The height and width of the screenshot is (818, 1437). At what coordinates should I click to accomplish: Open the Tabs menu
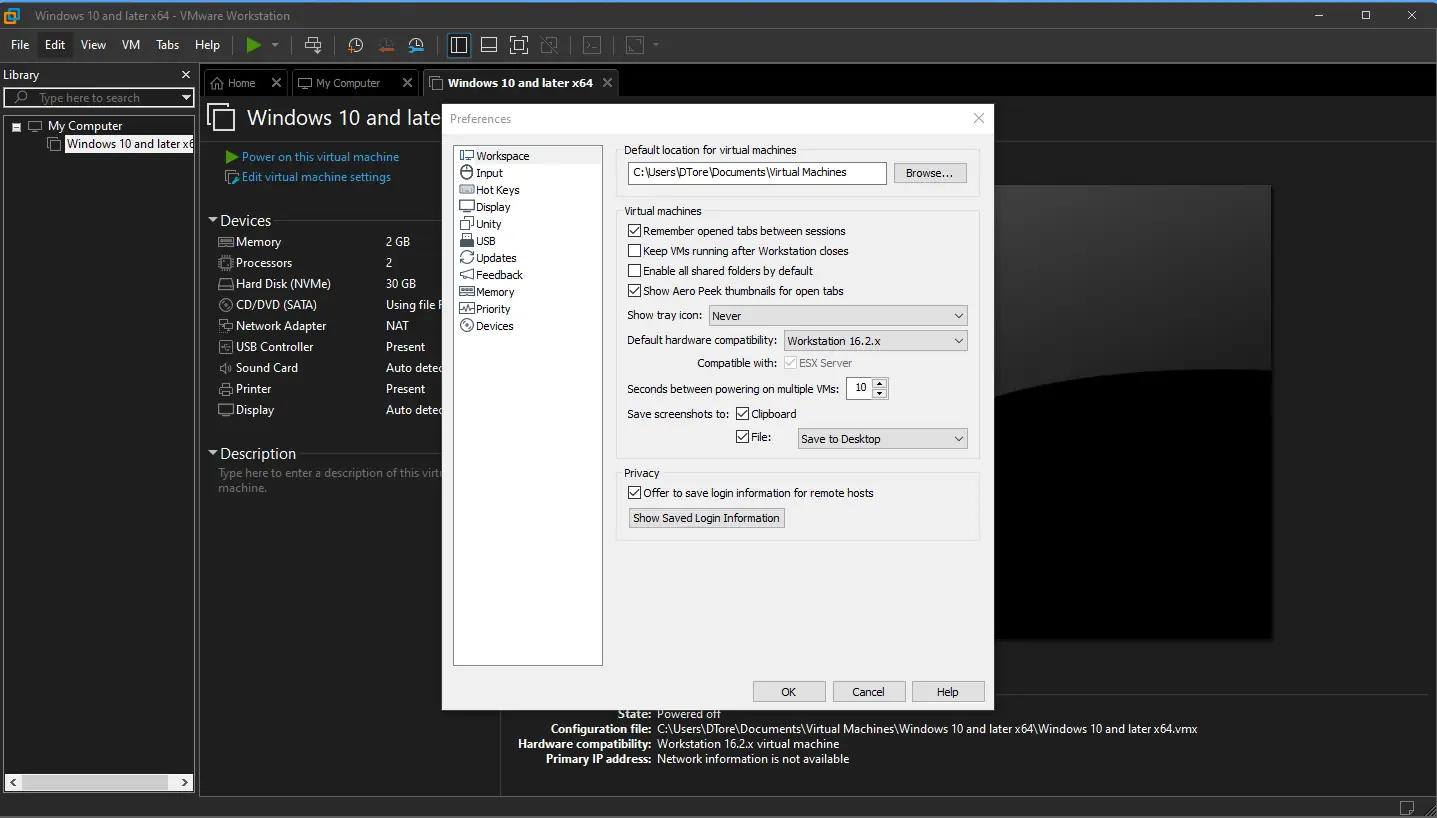point(167,45)
